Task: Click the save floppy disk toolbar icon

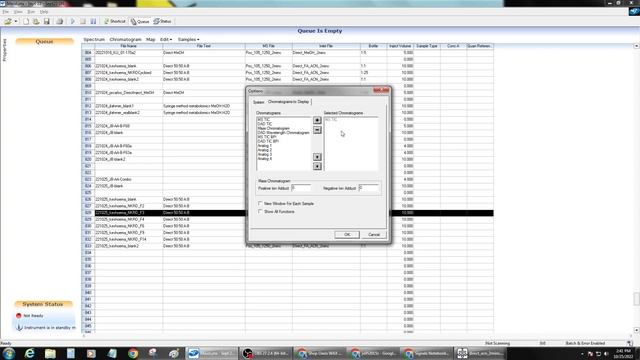Action: pos(47,21)
